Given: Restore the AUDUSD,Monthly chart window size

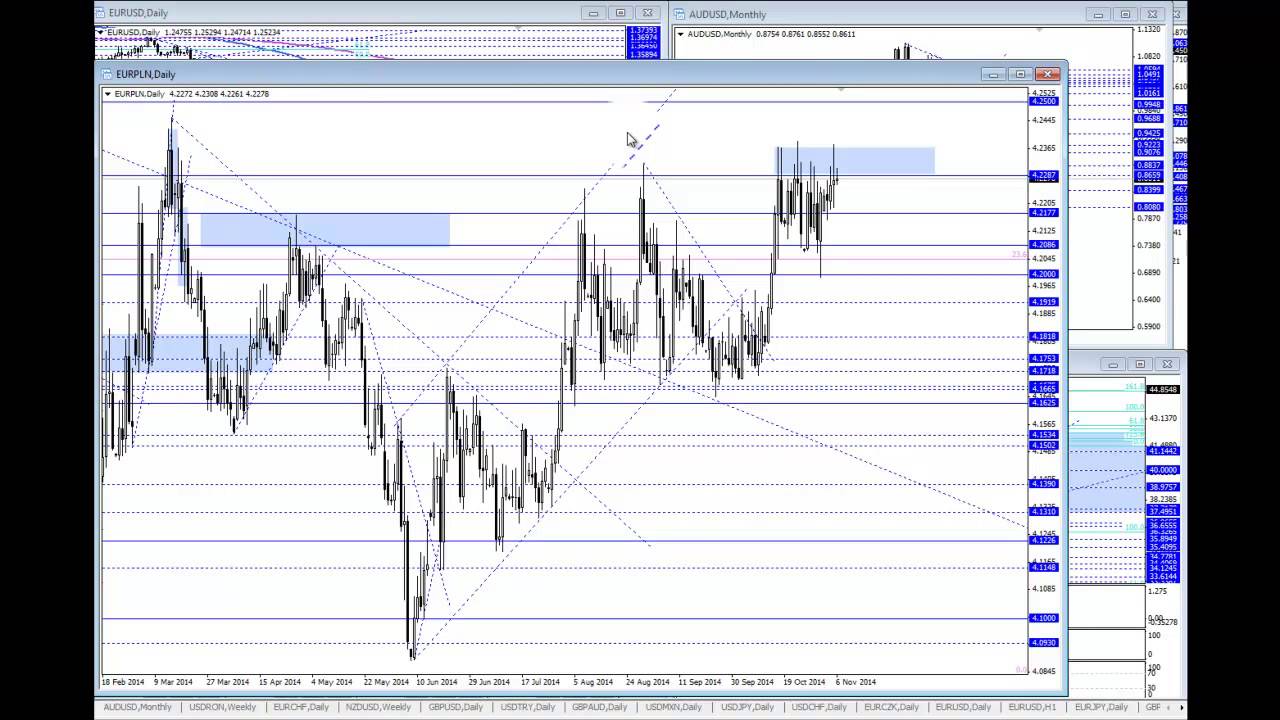Looking at the screenshot, I should (1125, 14).
